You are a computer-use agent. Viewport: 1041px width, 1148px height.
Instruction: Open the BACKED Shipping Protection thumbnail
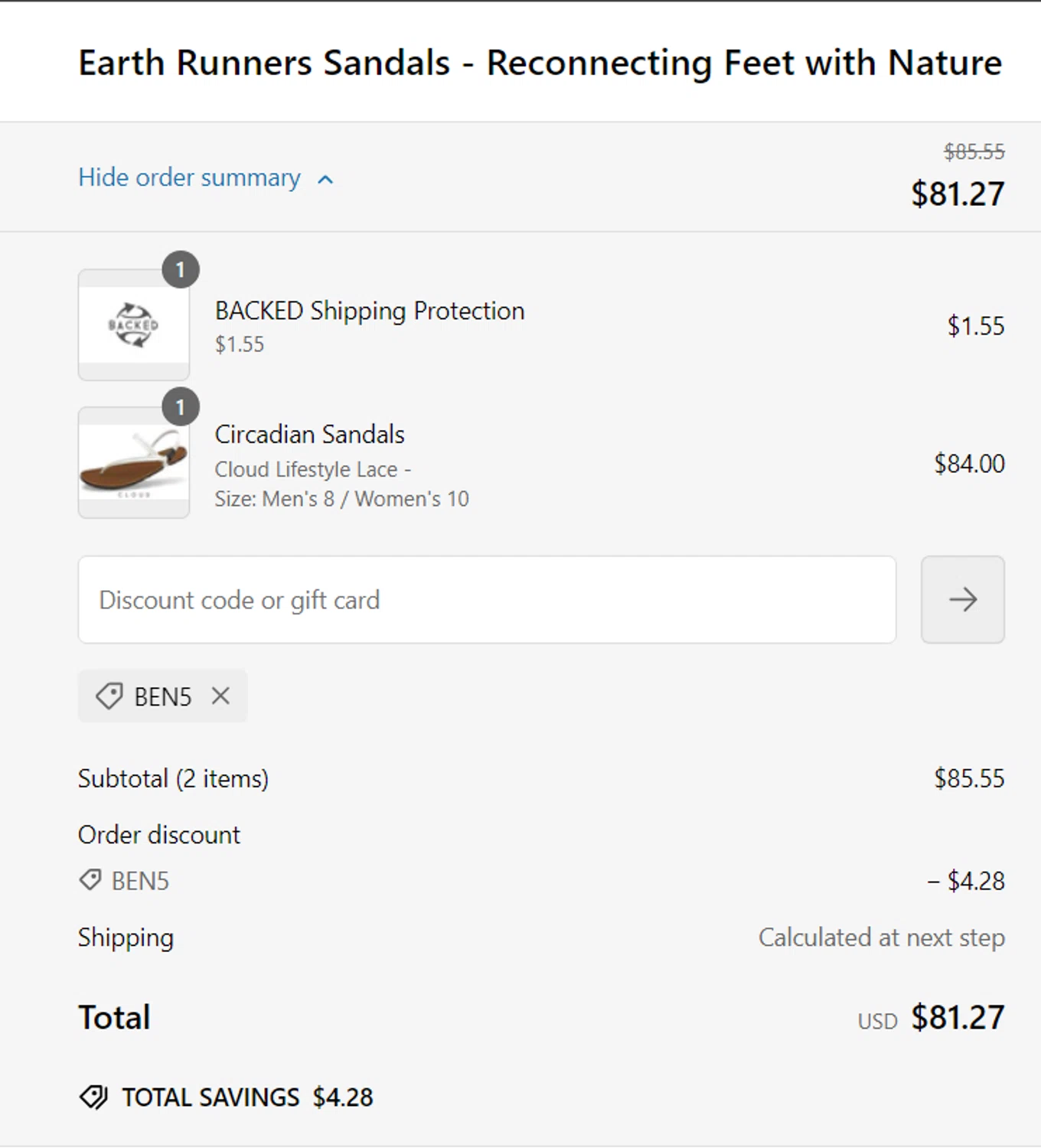134,325
